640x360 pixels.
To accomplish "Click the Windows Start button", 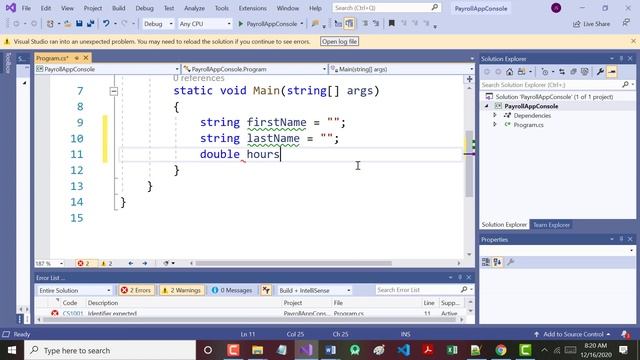I will (x=12, y=350).
